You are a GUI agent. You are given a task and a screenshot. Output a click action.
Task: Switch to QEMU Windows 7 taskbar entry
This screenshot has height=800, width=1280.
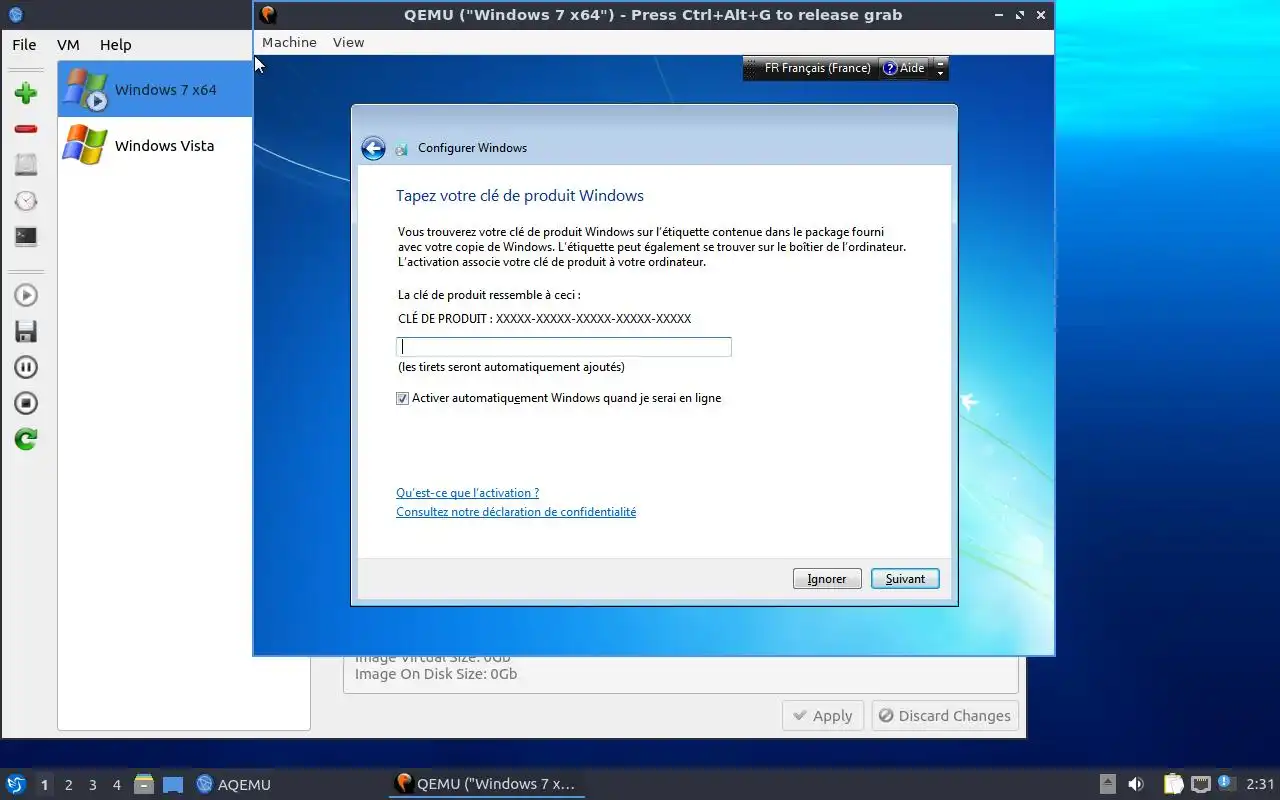point(486,784)
